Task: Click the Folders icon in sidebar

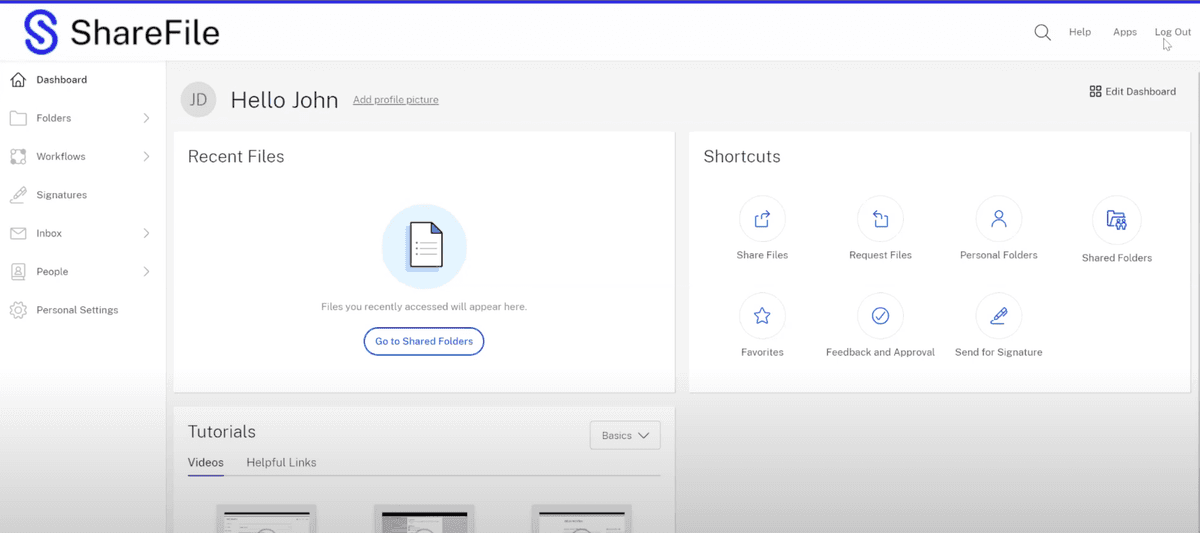Action: click(18, 118)
